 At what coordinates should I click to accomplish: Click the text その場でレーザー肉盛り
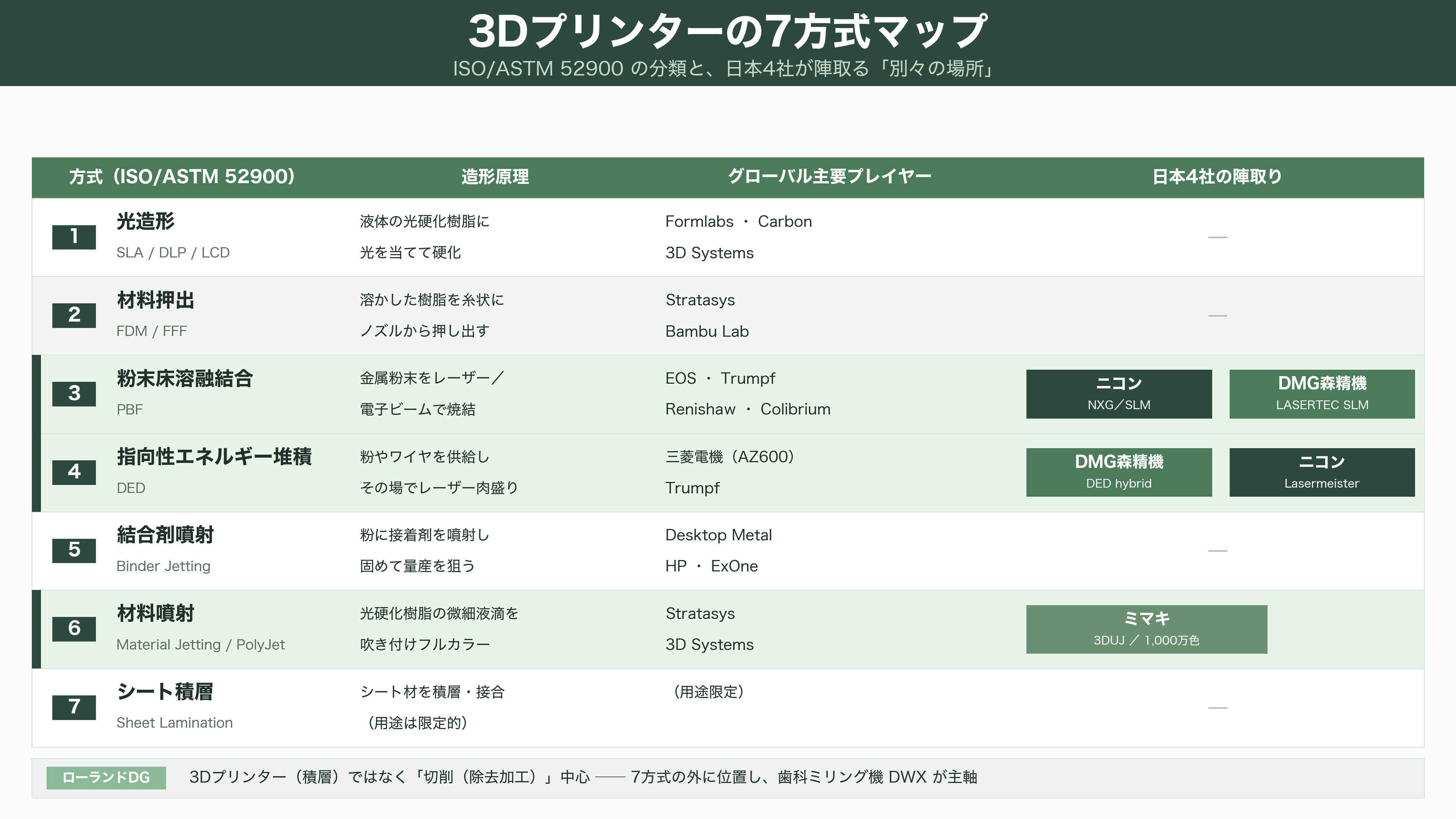[x=439, y=488]
